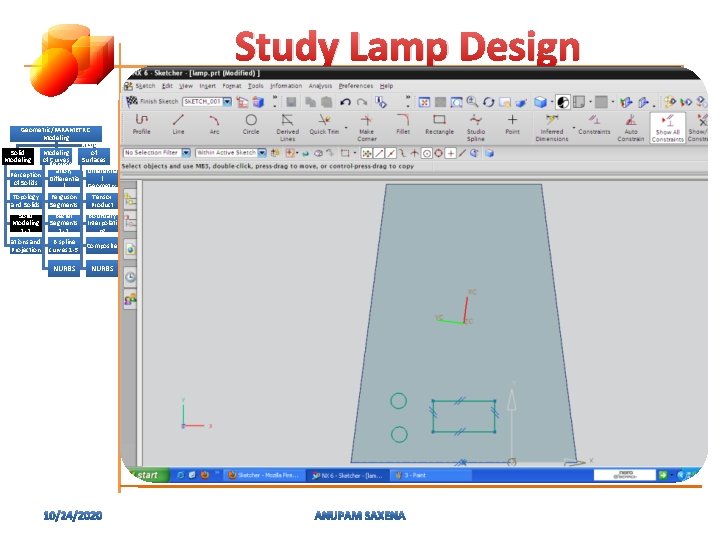Select the upper small circle in the sketch
Screen dimensions: 720x540
(398, 401)
